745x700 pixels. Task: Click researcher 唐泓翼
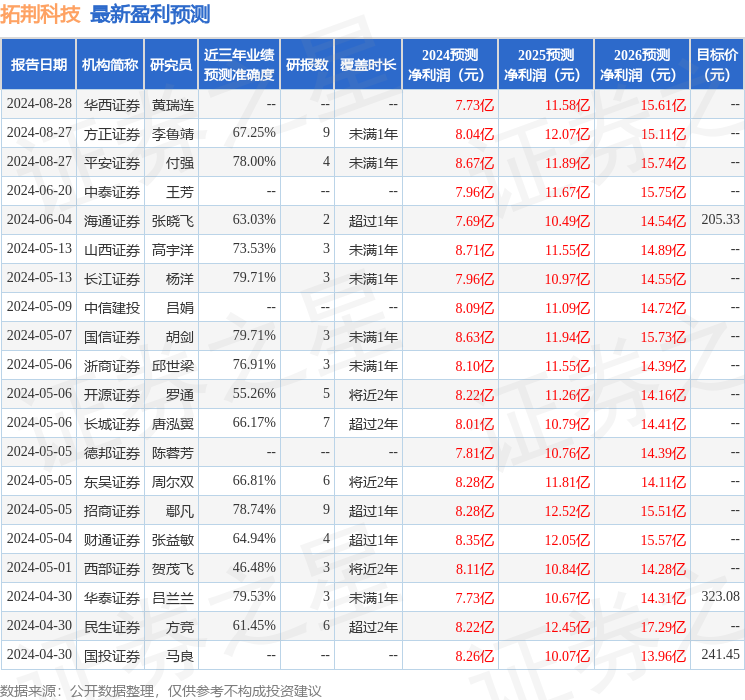coord(173,424)
